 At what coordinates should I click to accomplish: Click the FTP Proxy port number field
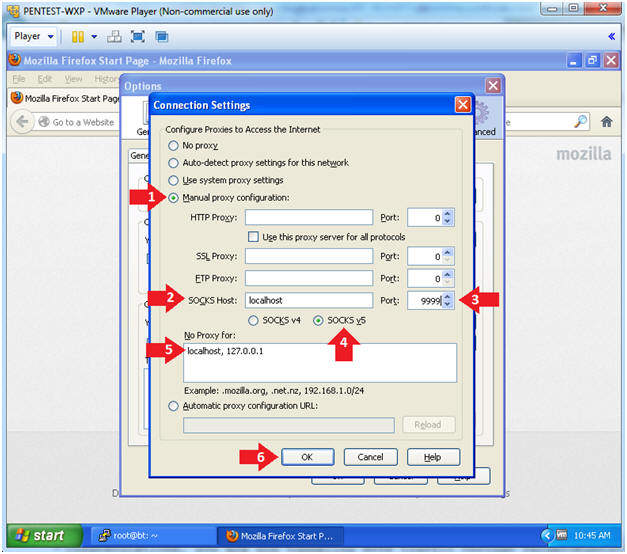pos(425,278)
